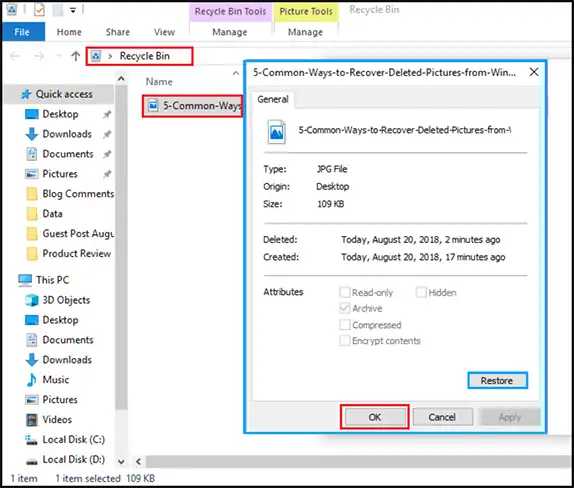
Task: Go back using the Back arrow
Action: pos(15,56)
